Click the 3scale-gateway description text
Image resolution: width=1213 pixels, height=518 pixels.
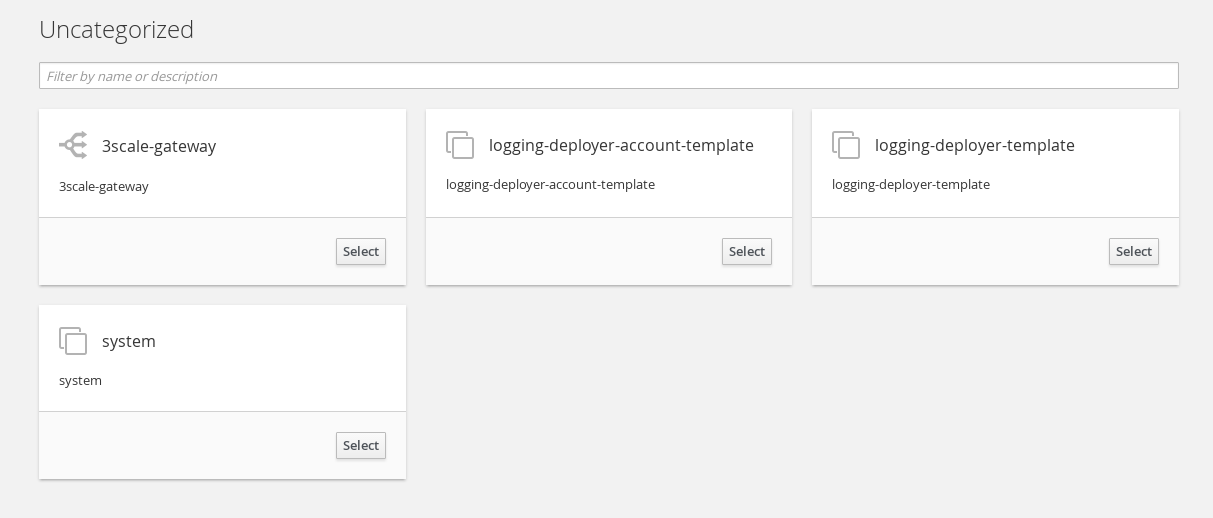104,187
